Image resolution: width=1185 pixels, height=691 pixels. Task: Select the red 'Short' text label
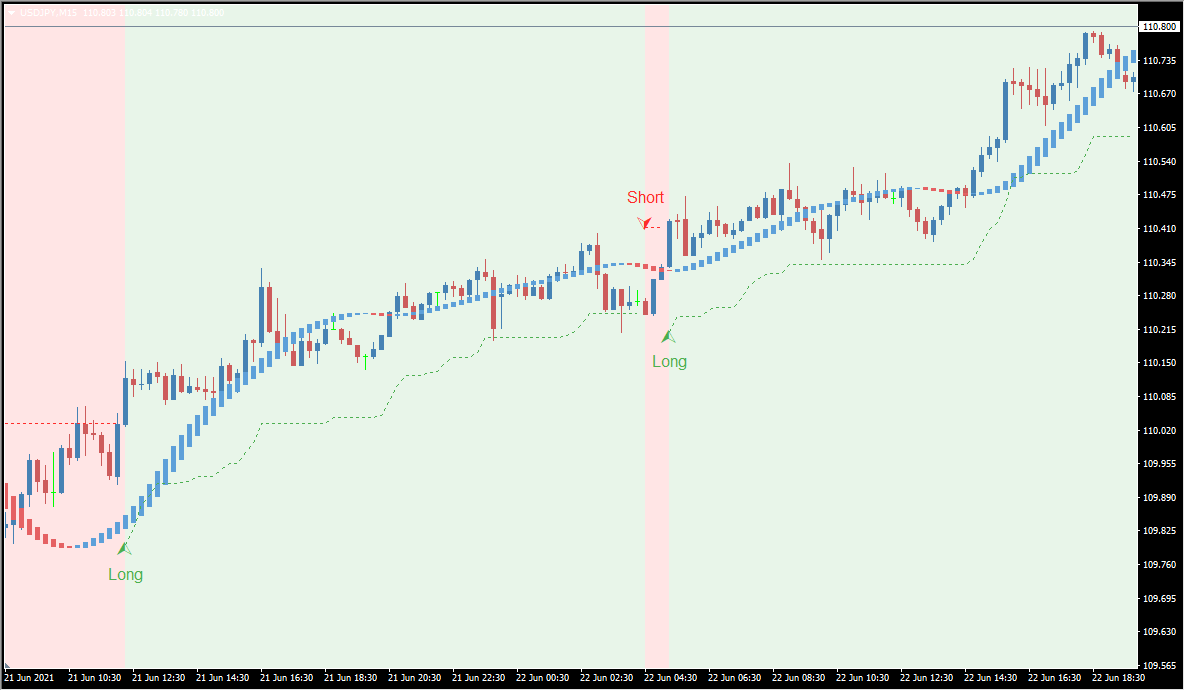pyautogui.click(x=645, y=198)
